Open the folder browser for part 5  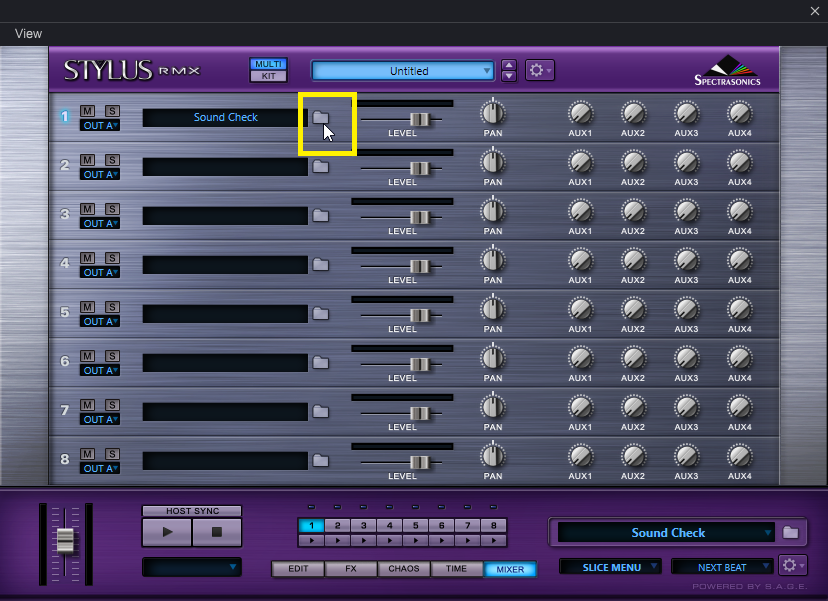321,313
